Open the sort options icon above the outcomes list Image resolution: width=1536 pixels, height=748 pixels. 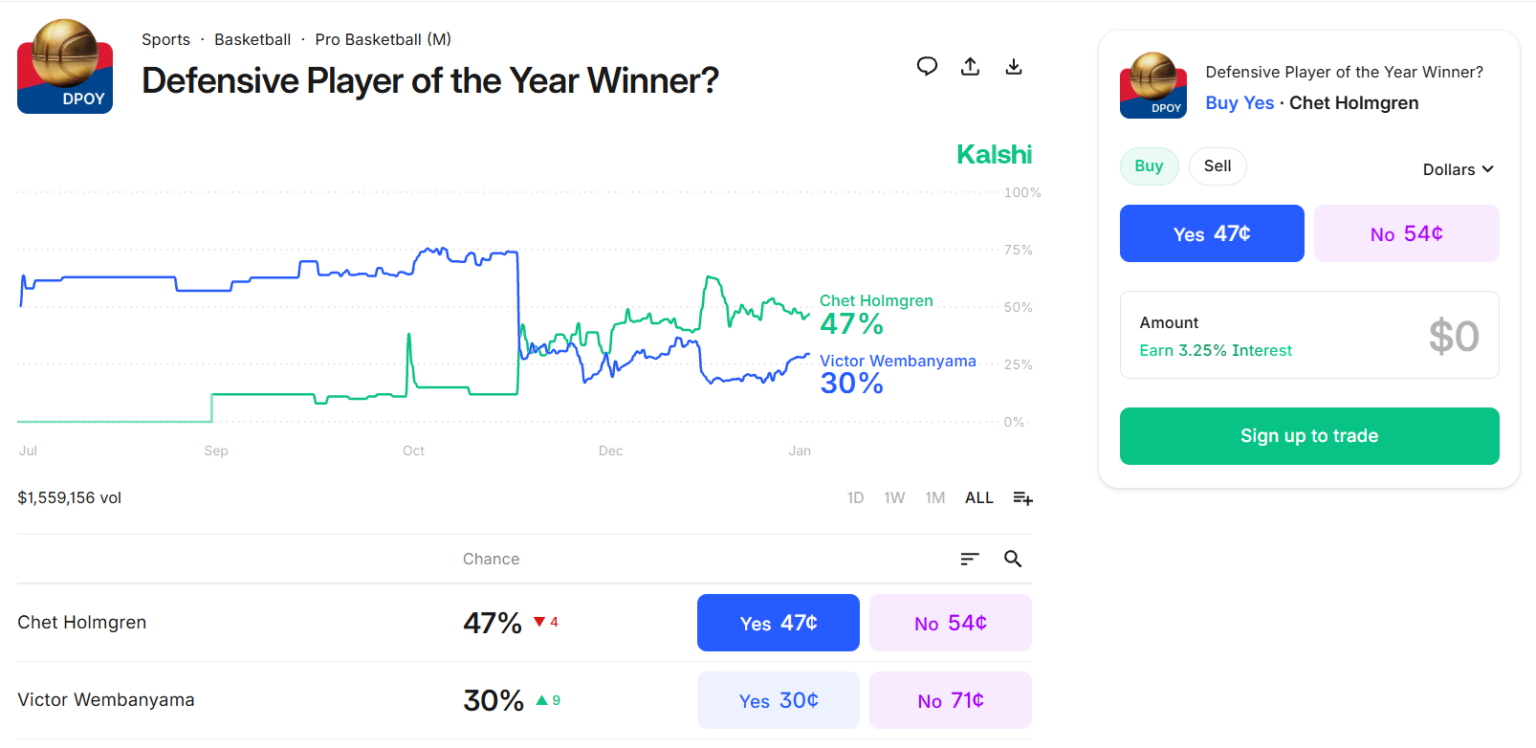pos(968,559)
